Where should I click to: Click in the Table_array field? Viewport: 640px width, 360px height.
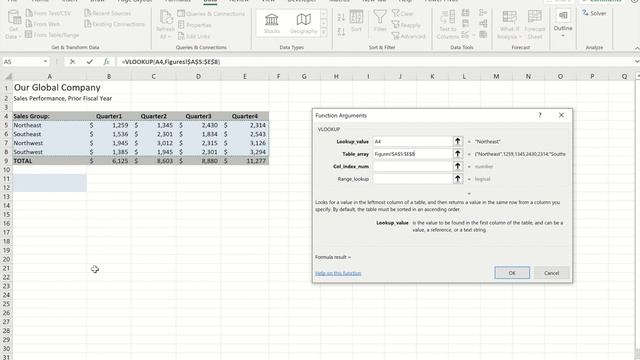coord(412,154)
